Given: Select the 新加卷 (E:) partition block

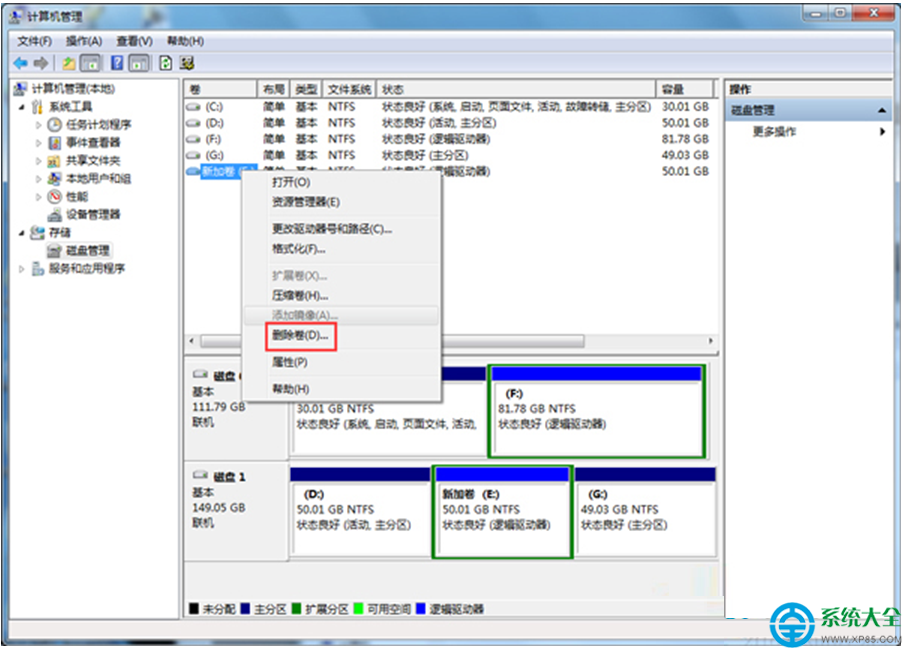Looking at the screenshot, I should point(502,512).
